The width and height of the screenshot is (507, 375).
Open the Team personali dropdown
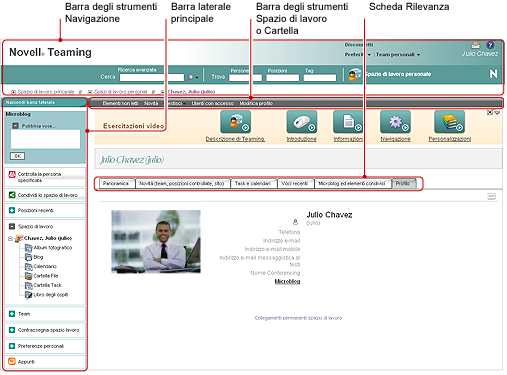click(398, 54)
